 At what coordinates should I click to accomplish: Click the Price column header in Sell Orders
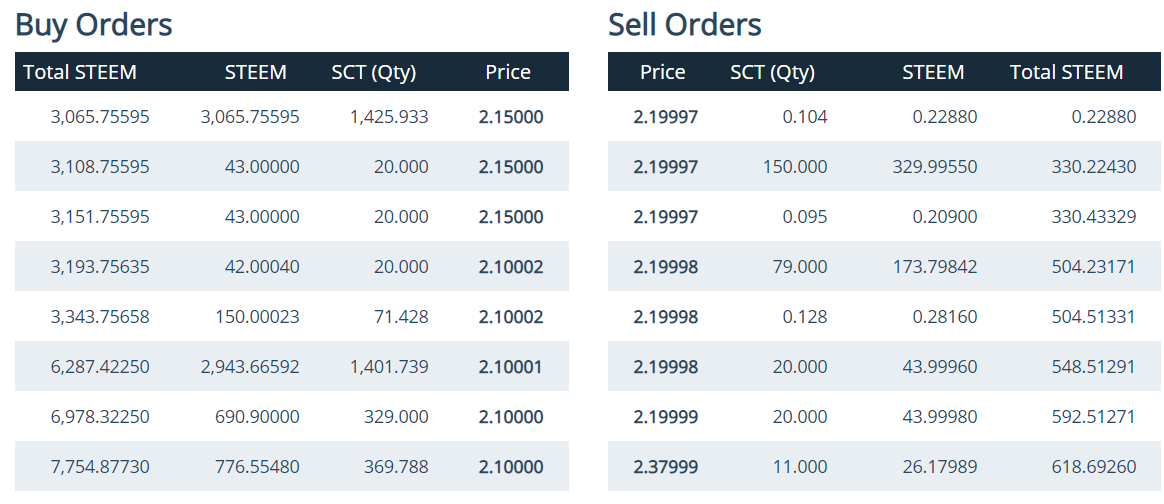coord(662,72)
